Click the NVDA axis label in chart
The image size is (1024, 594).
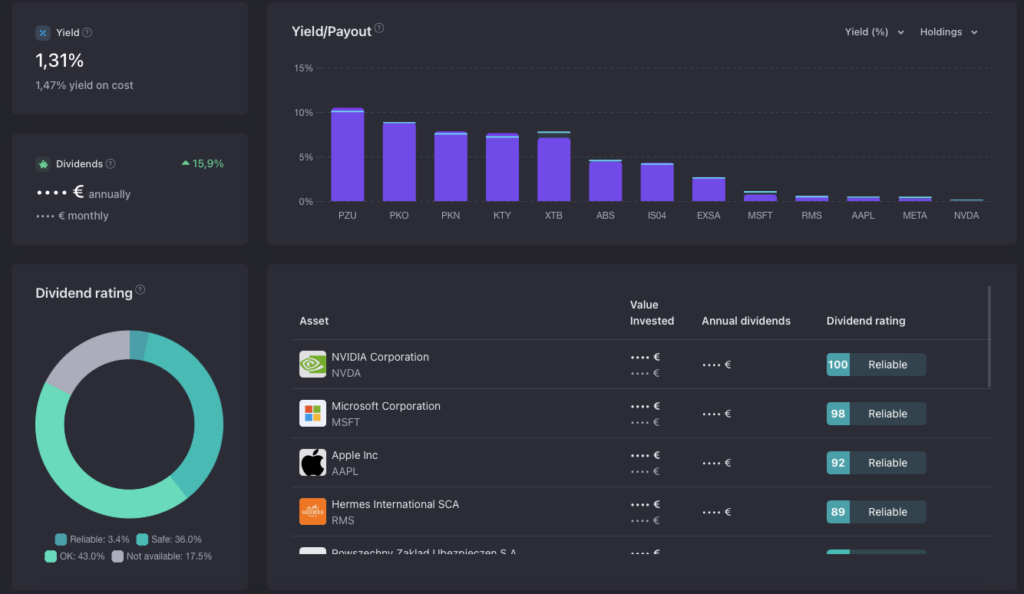(967, 215)
